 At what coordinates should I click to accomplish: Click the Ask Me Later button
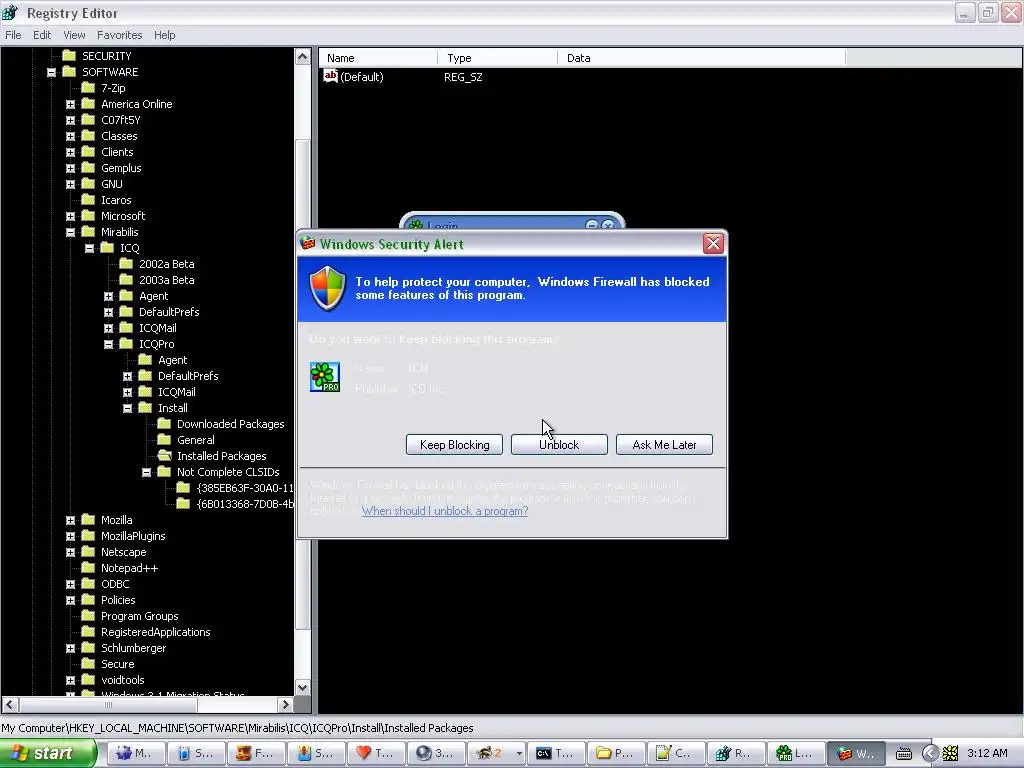[x=664, y=445]
